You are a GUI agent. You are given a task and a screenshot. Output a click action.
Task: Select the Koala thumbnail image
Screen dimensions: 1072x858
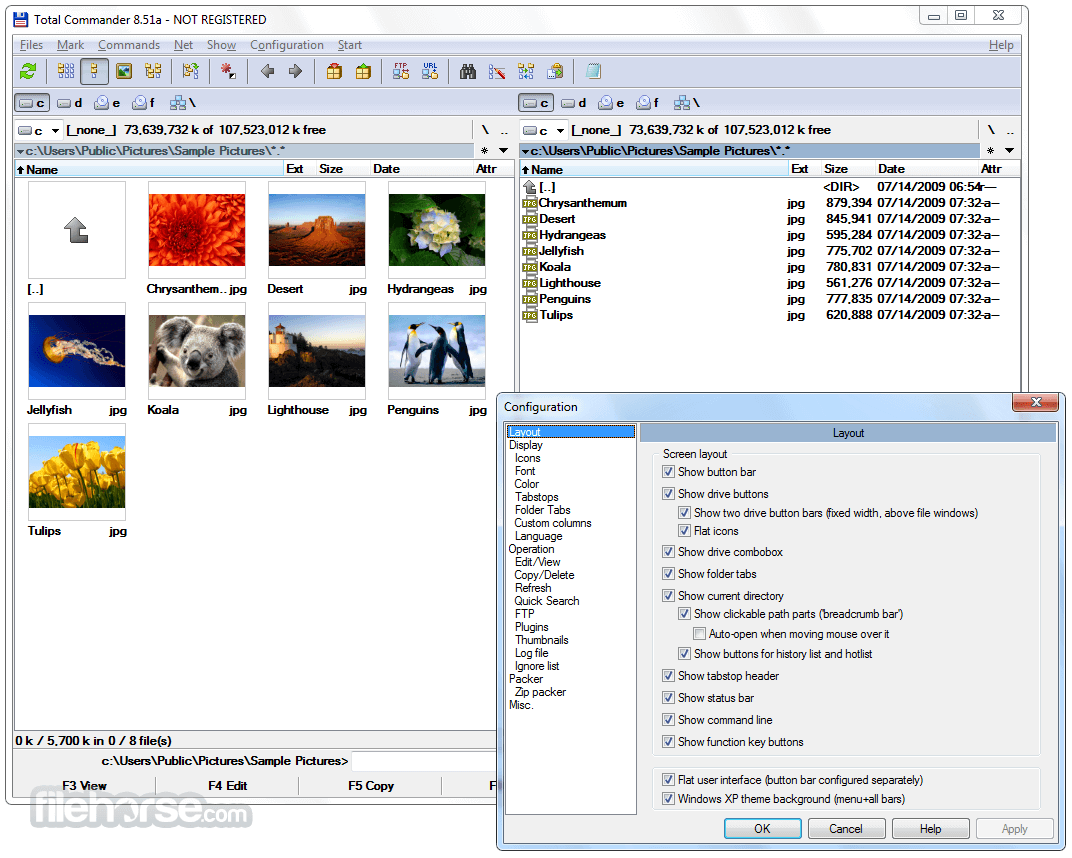point(197,351)
